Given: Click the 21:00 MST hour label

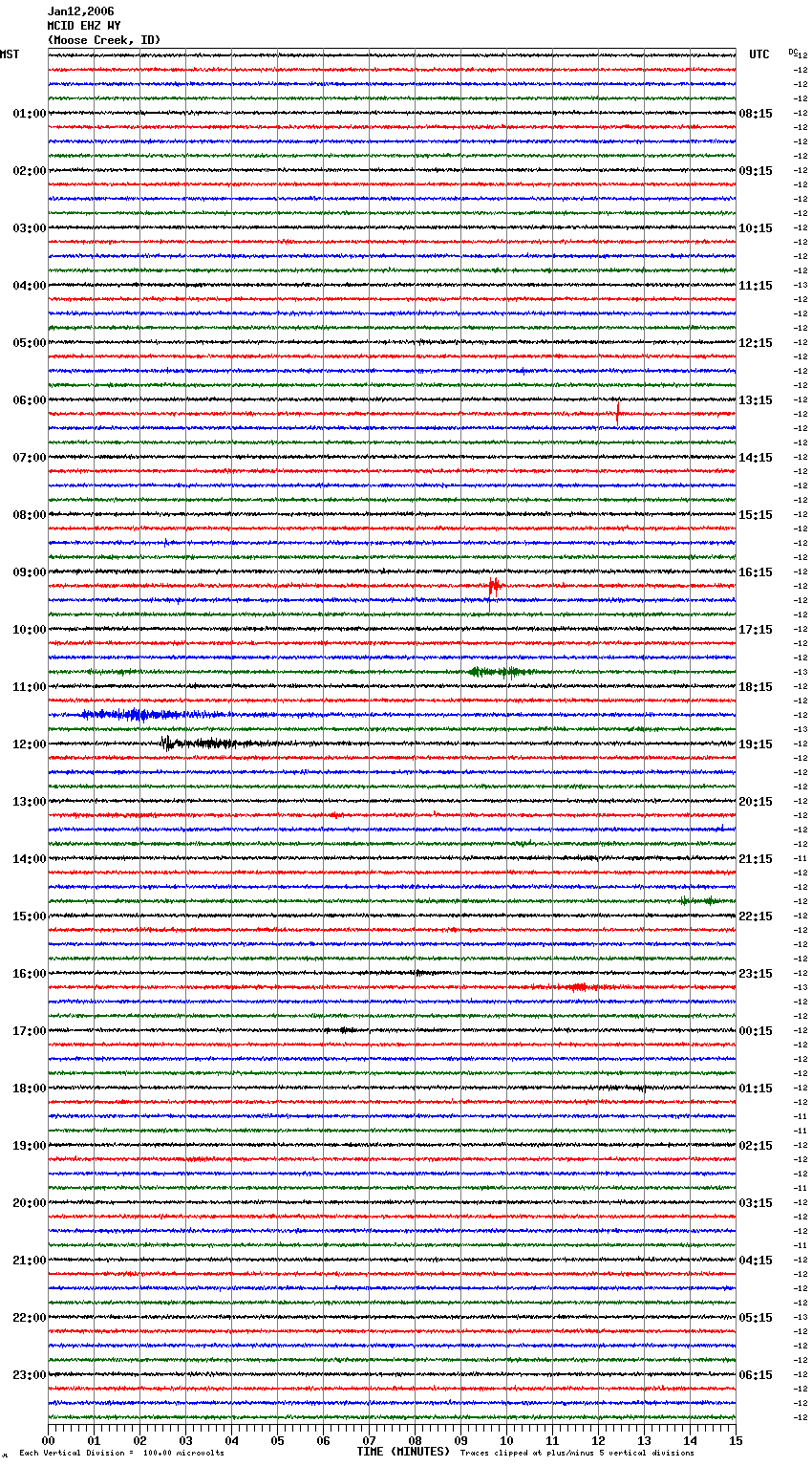Looking at the screenshot, I should click(30, 1261).
